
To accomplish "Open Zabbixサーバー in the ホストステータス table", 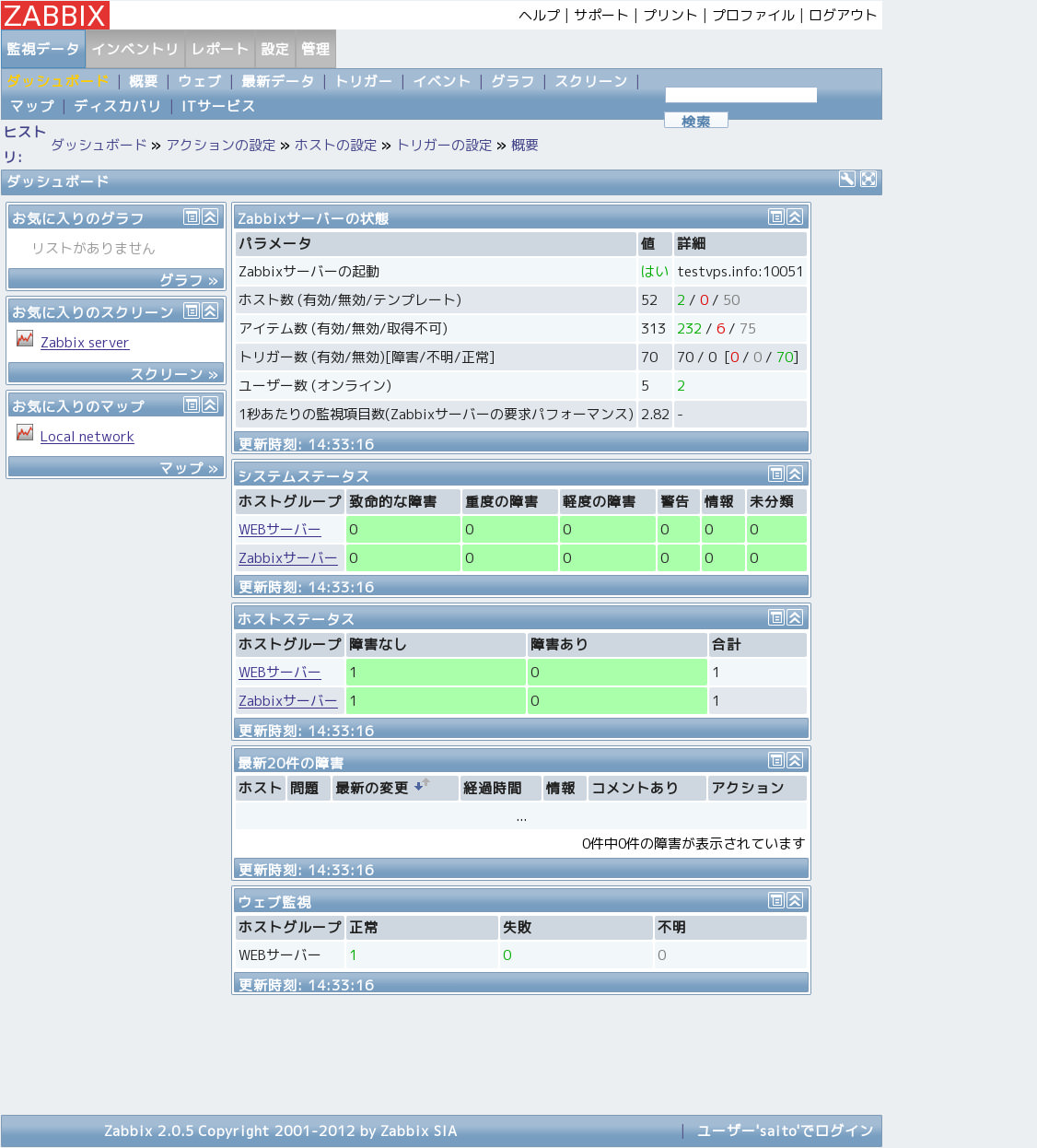I will [288, 701].
